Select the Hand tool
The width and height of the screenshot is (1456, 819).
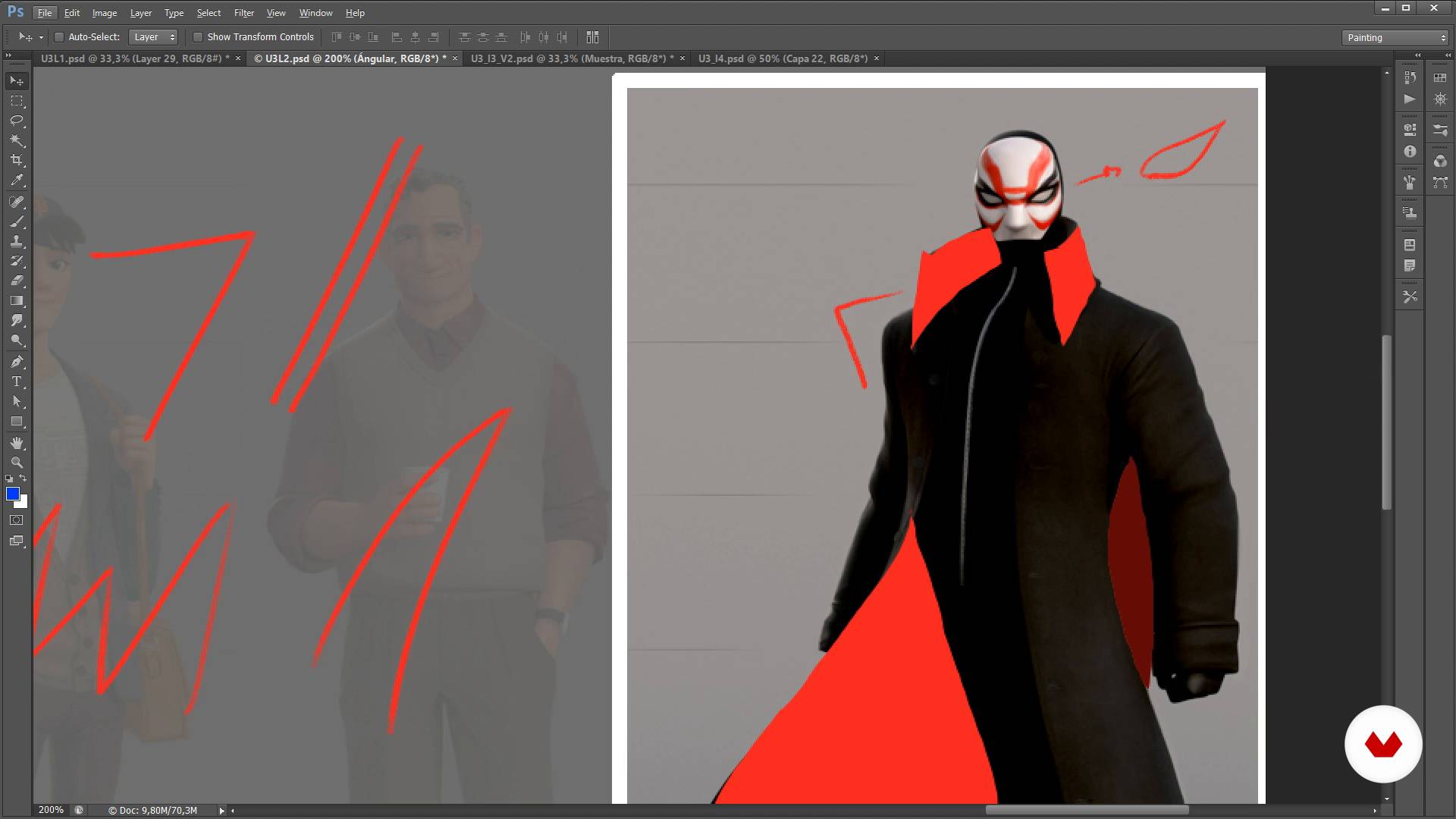17,443
